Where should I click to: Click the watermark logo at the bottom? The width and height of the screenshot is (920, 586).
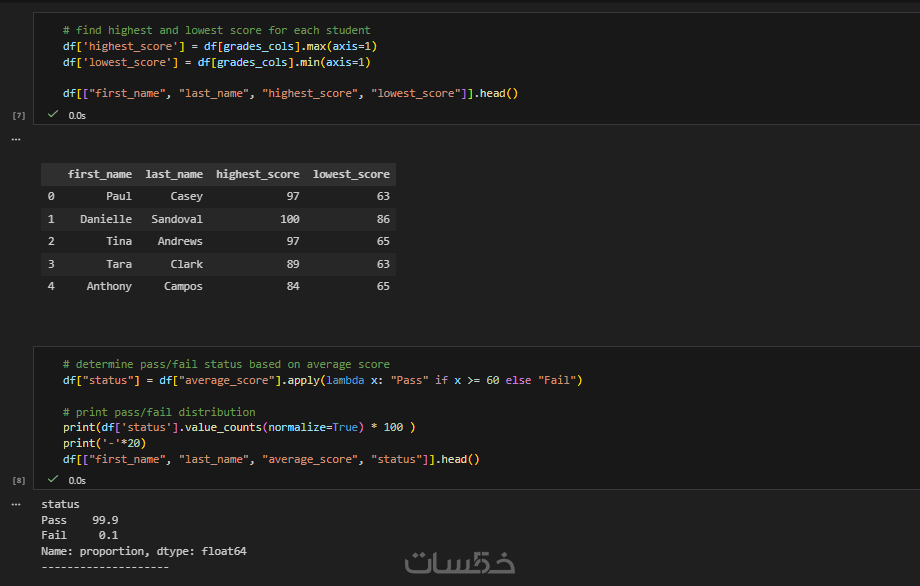pos(460,563)
